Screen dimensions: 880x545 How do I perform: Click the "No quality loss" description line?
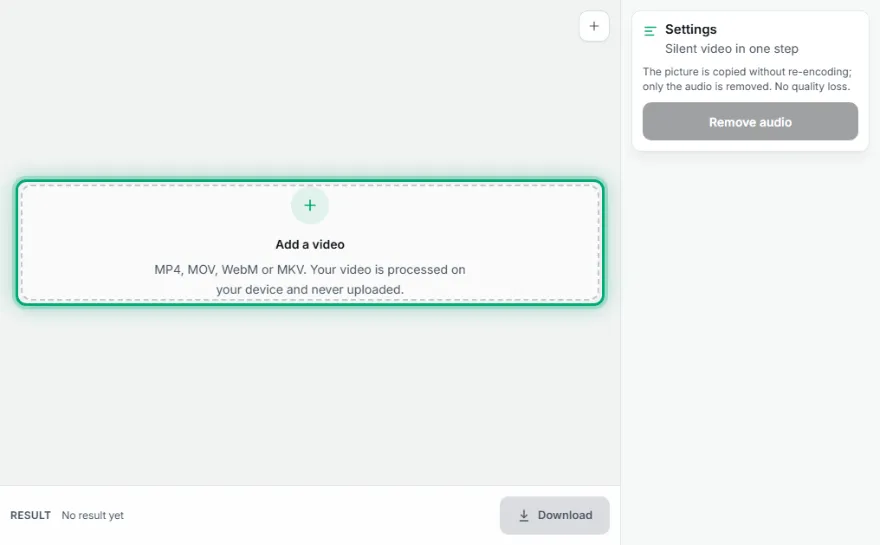746,86
